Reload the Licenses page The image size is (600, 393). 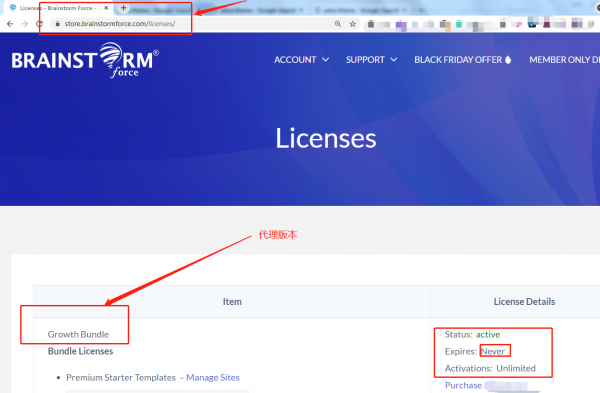39,24
